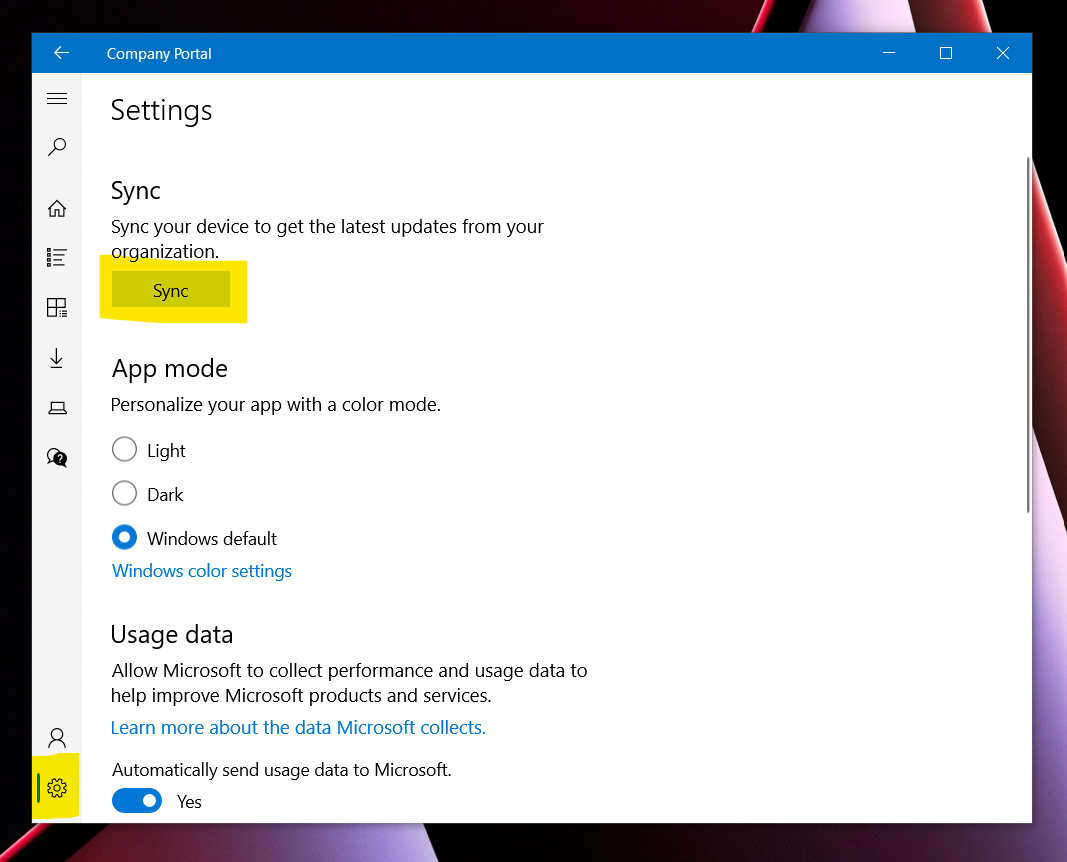Click the Sync button

[171, 291]
